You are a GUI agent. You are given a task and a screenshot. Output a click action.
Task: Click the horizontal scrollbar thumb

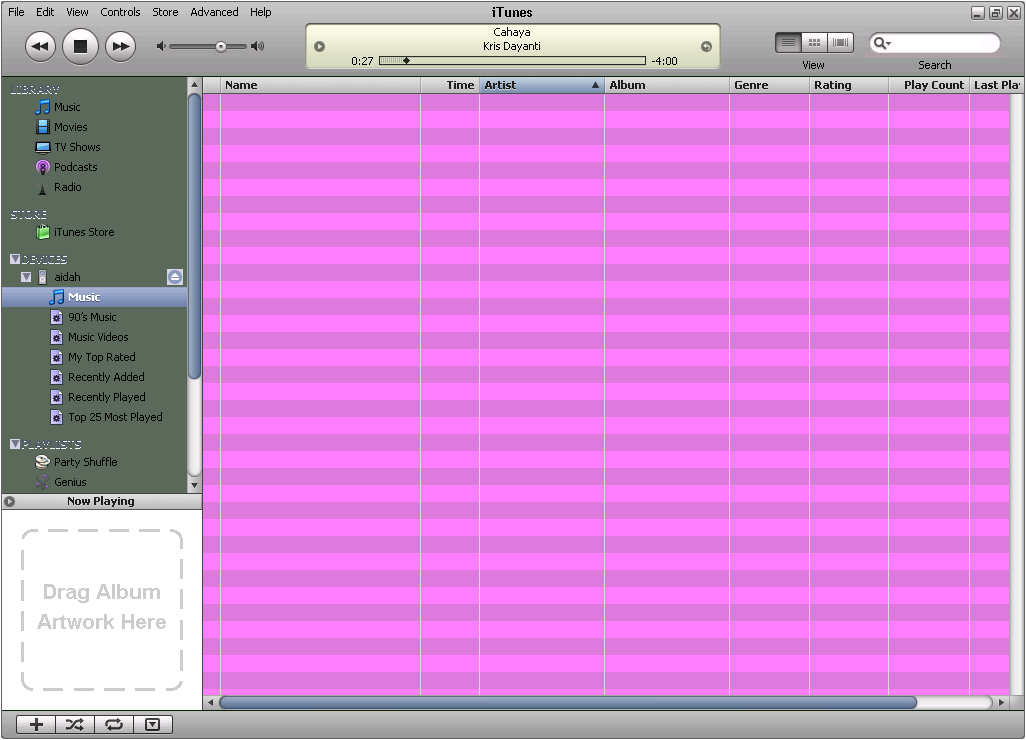tap(568, 703)
